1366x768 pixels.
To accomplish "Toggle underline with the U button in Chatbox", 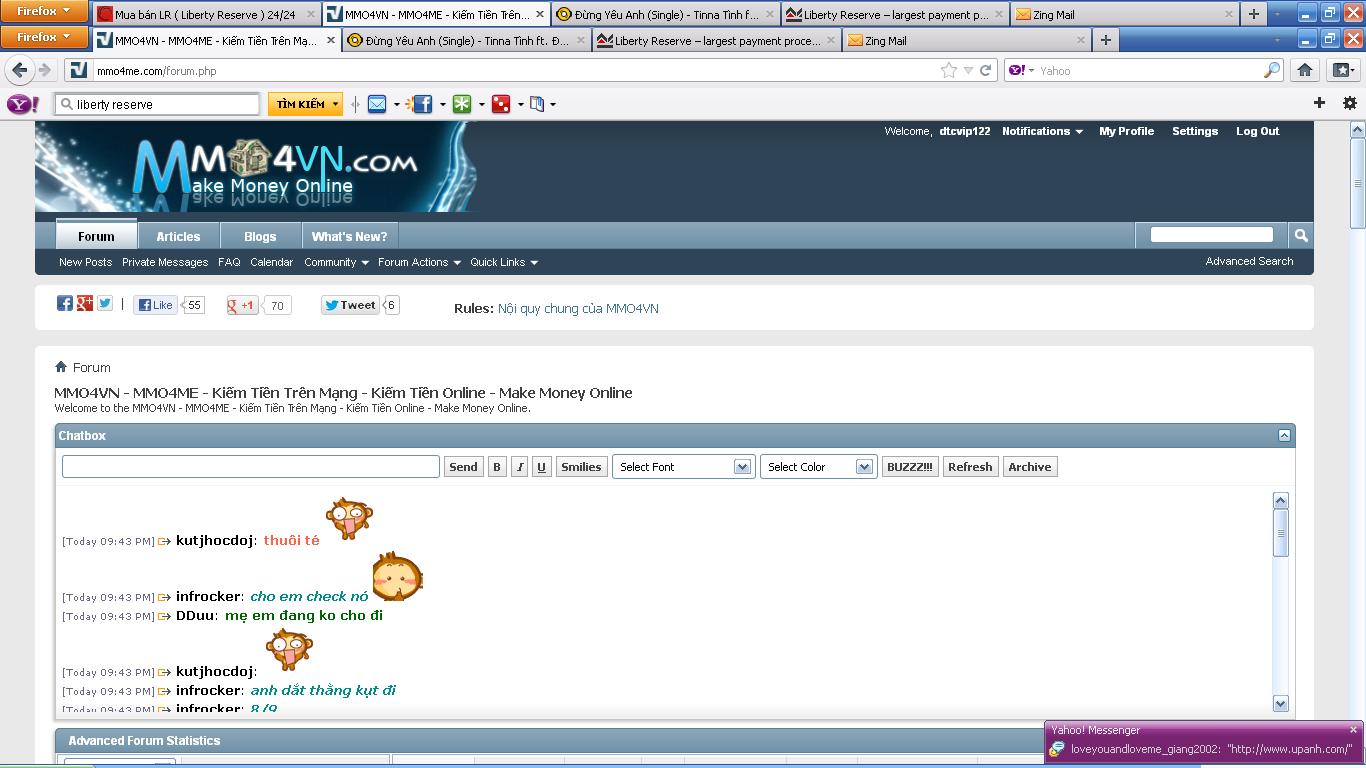I will click(x=541, y=467).
